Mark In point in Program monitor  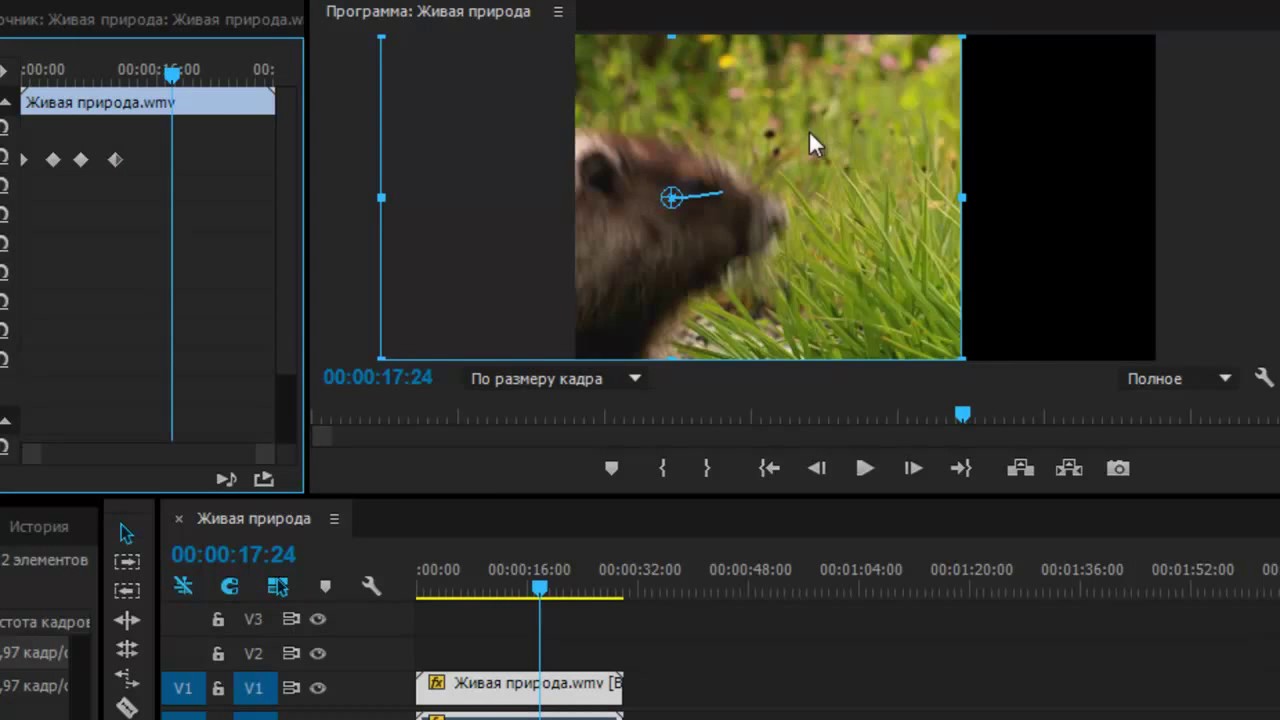[662, 468]
